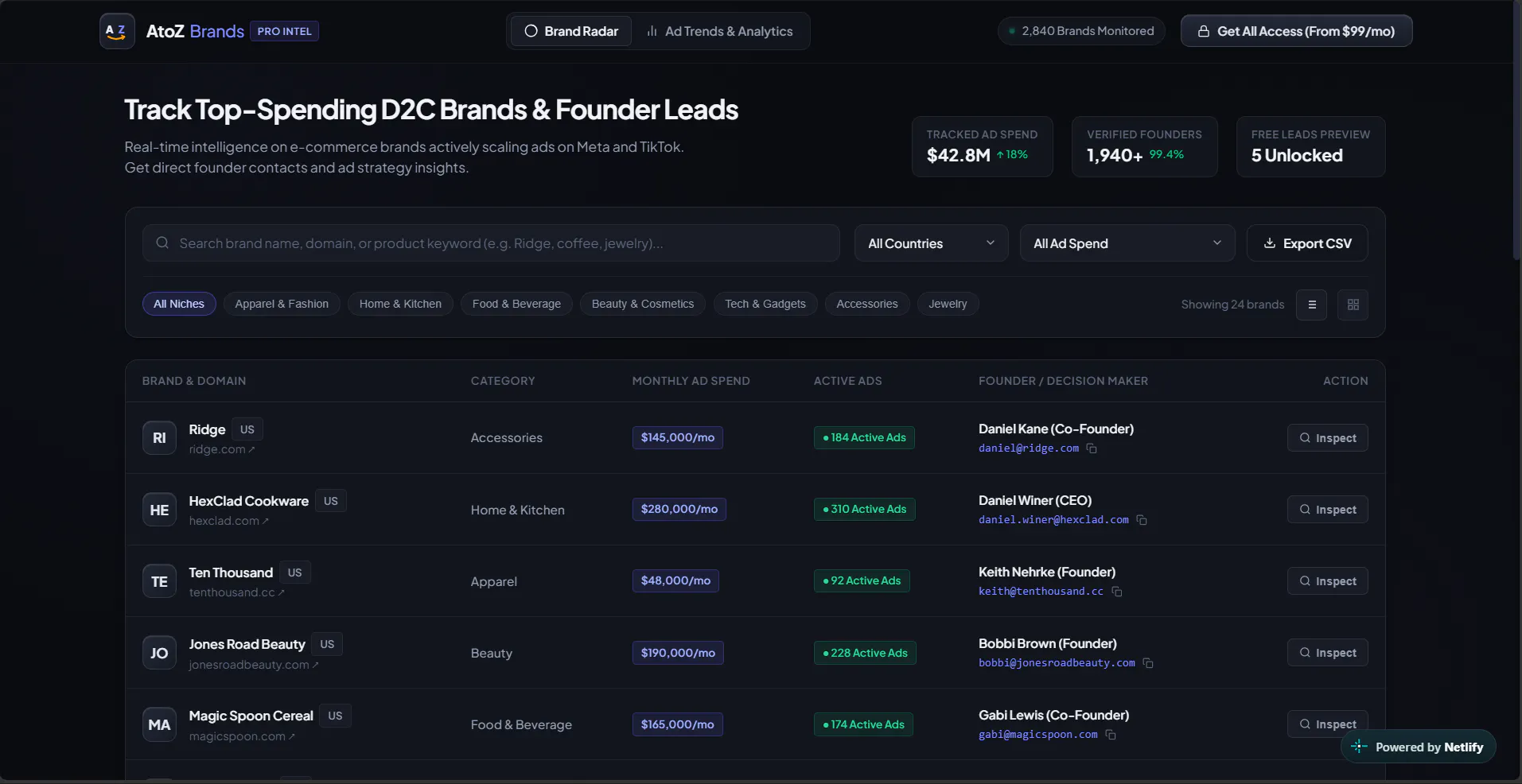
Task: Switch to list view layout
Action: click(1312, 305)
